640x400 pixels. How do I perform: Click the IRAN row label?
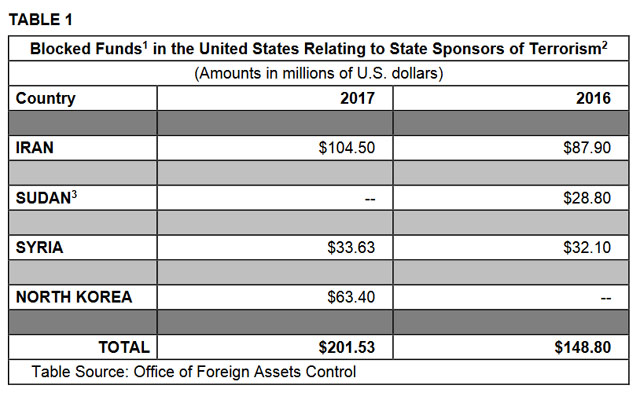(x=36, y=148)
